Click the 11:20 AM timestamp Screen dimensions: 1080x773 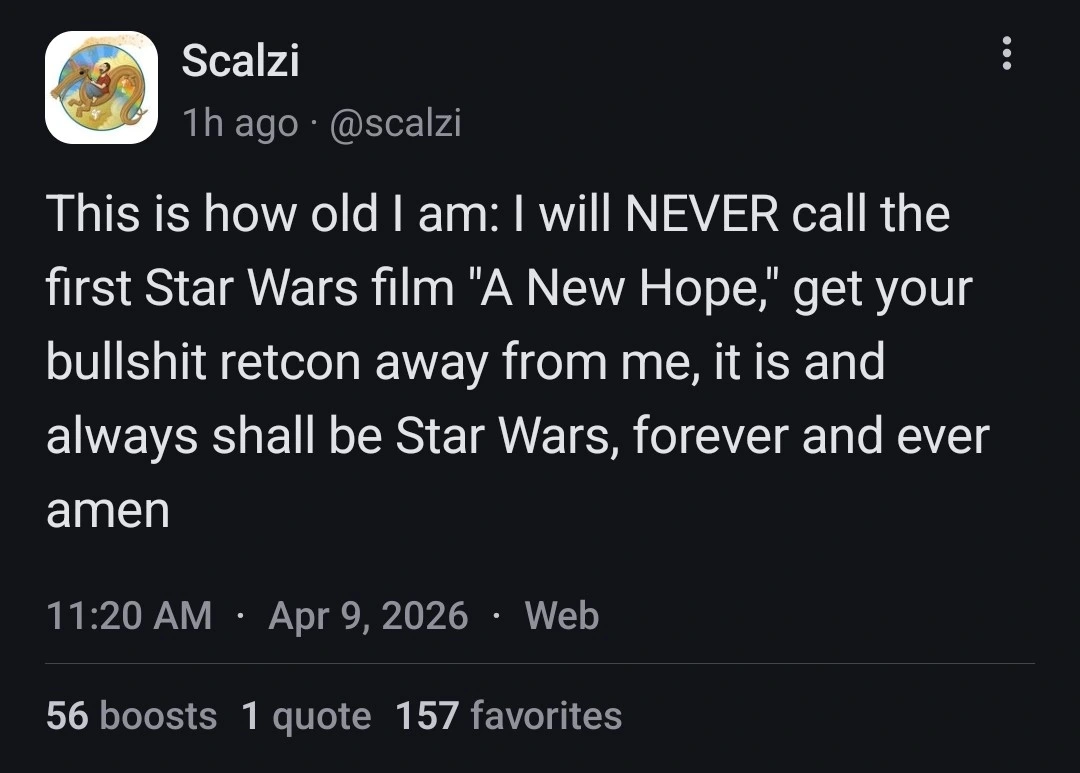click(x=130, y=616)
